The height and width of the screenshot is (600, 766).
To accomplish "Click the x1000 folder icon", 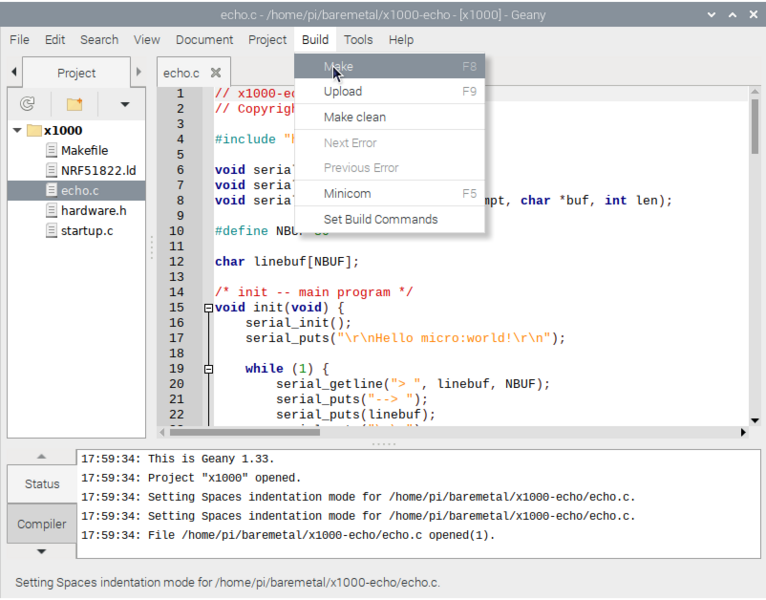I will point(34,130).
